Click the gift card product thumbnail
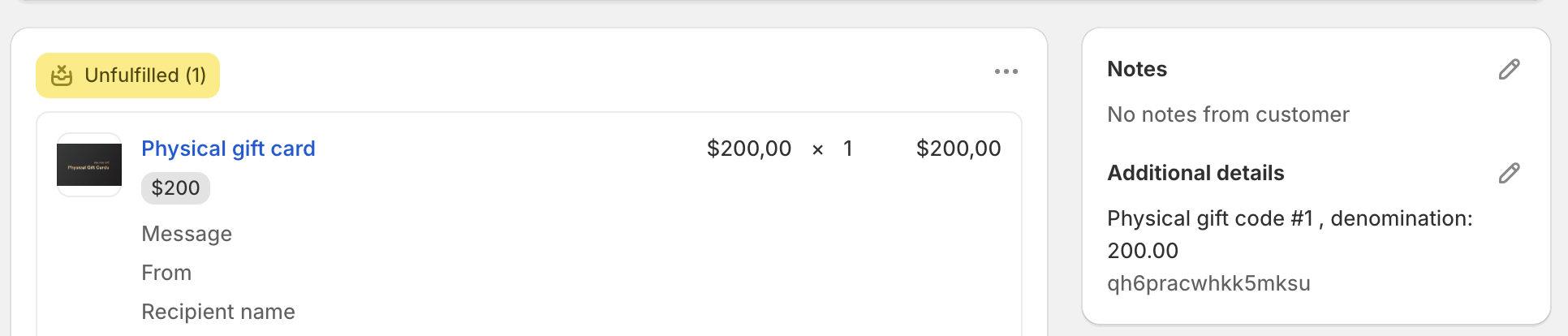 [x=89, y=165]
